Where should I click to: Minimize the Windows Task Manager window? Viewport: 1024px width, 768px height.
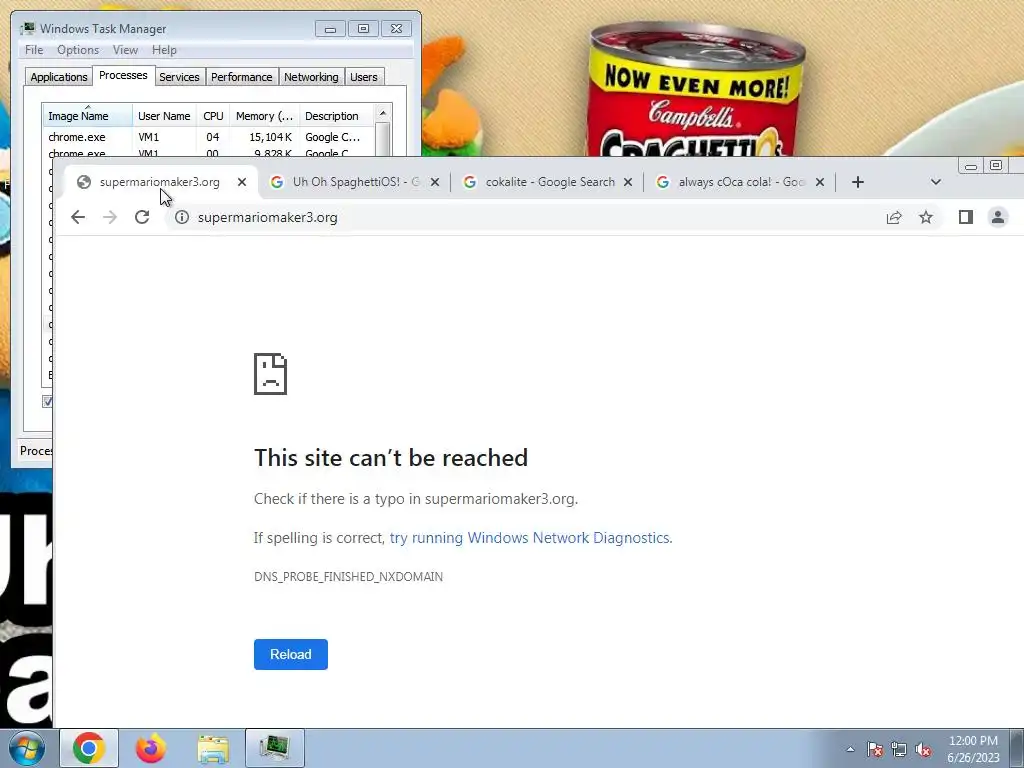(330, 29)
